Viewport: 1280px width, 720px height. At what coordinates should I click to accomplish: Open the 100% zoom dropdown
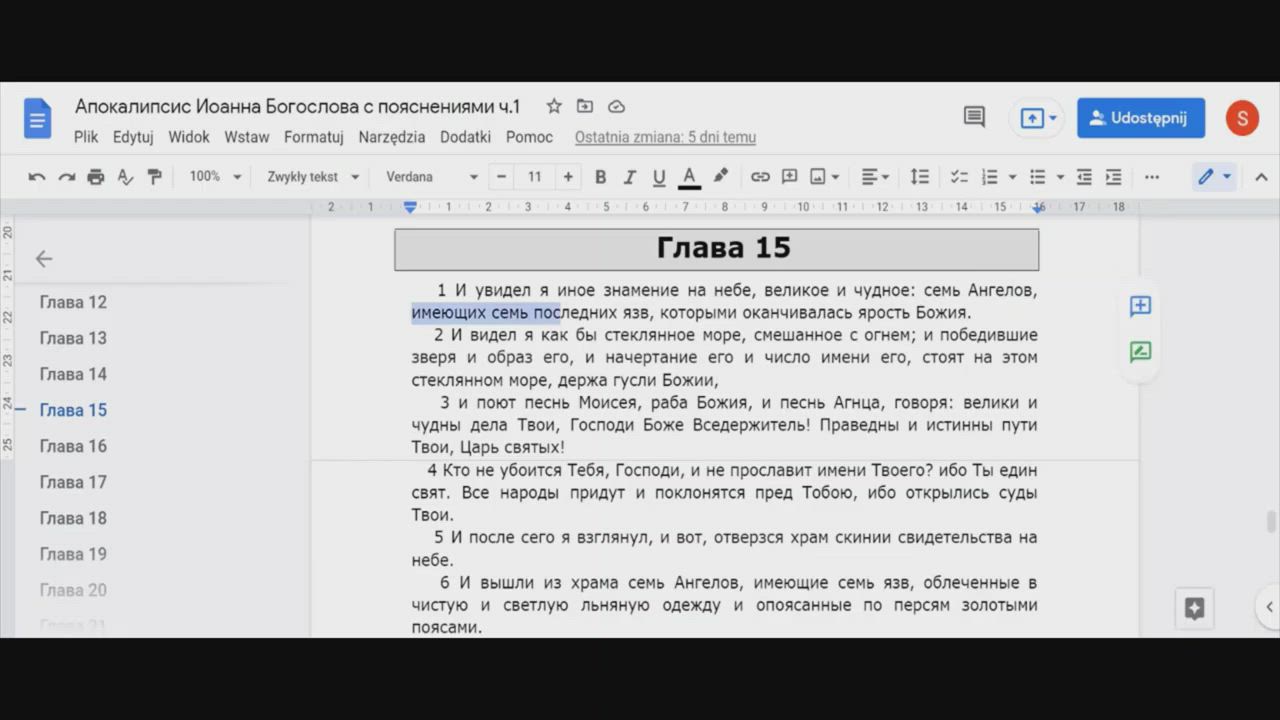pyautogui.click(x=215, y=177)
